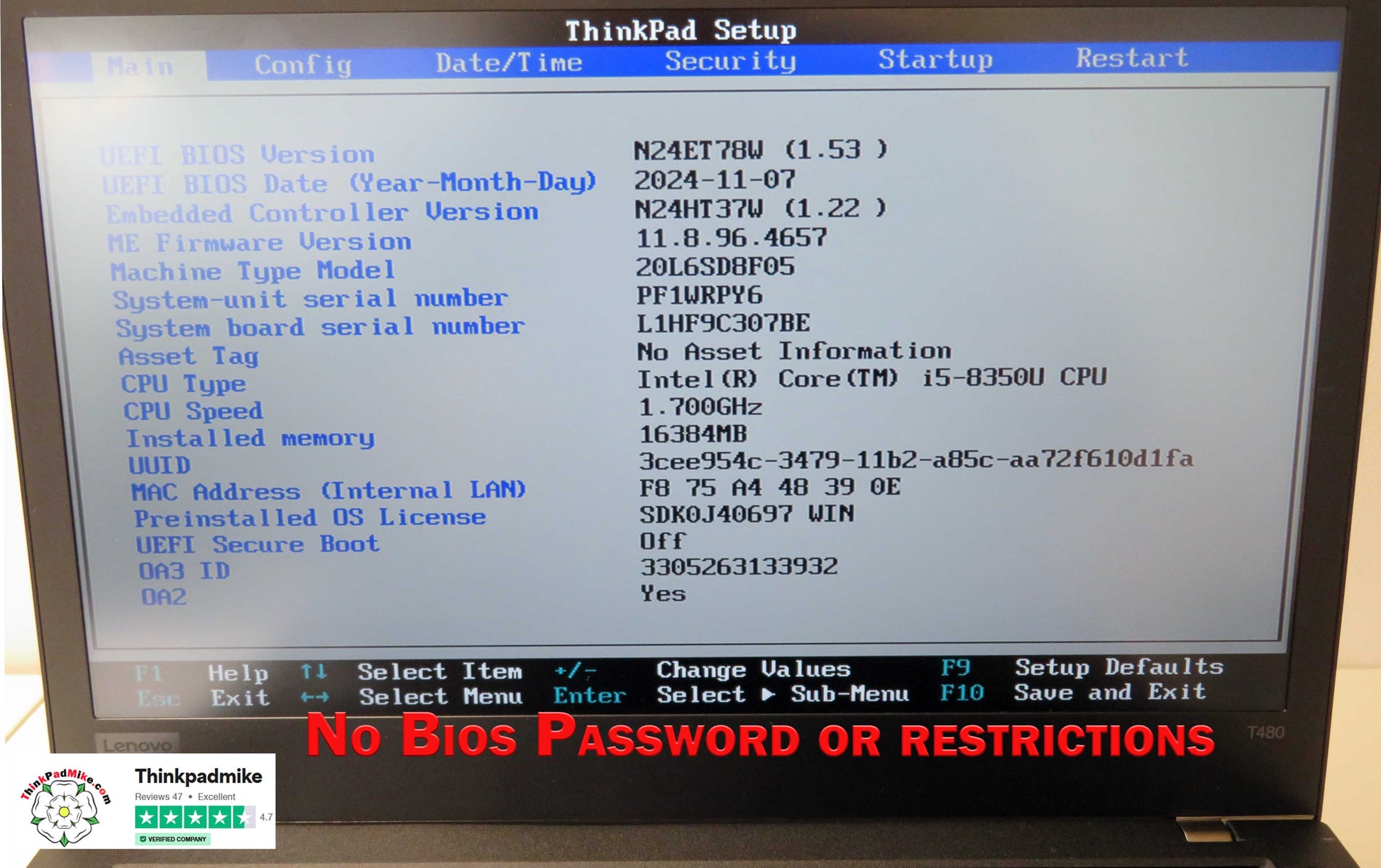The width and height of the screenshot is (1381, 868).
Task: Click the Select Menu hint text
Action: coord(441,697)
